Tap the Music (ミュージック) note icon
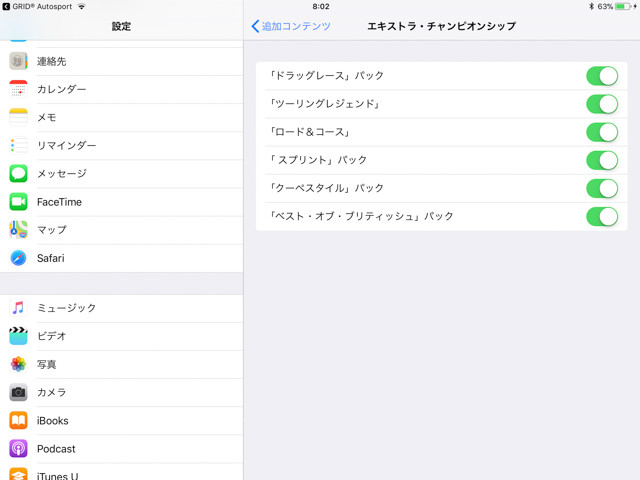Screen dimensions: 640x480 (18, 308)
